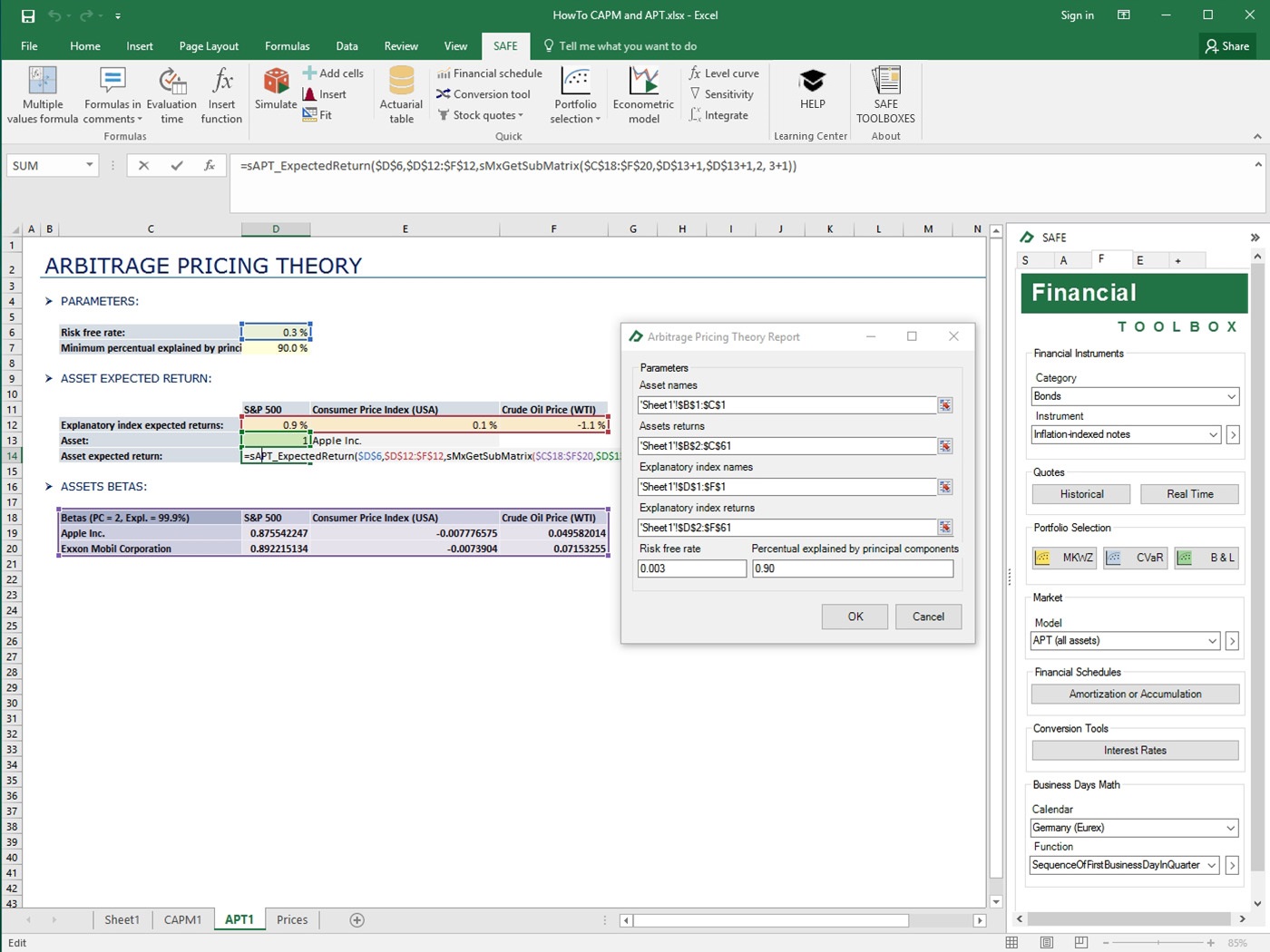The height and width of the screenshot is (952, 1270).
Task: Click Percentual explained by principal components field
Action: point(853,568)
